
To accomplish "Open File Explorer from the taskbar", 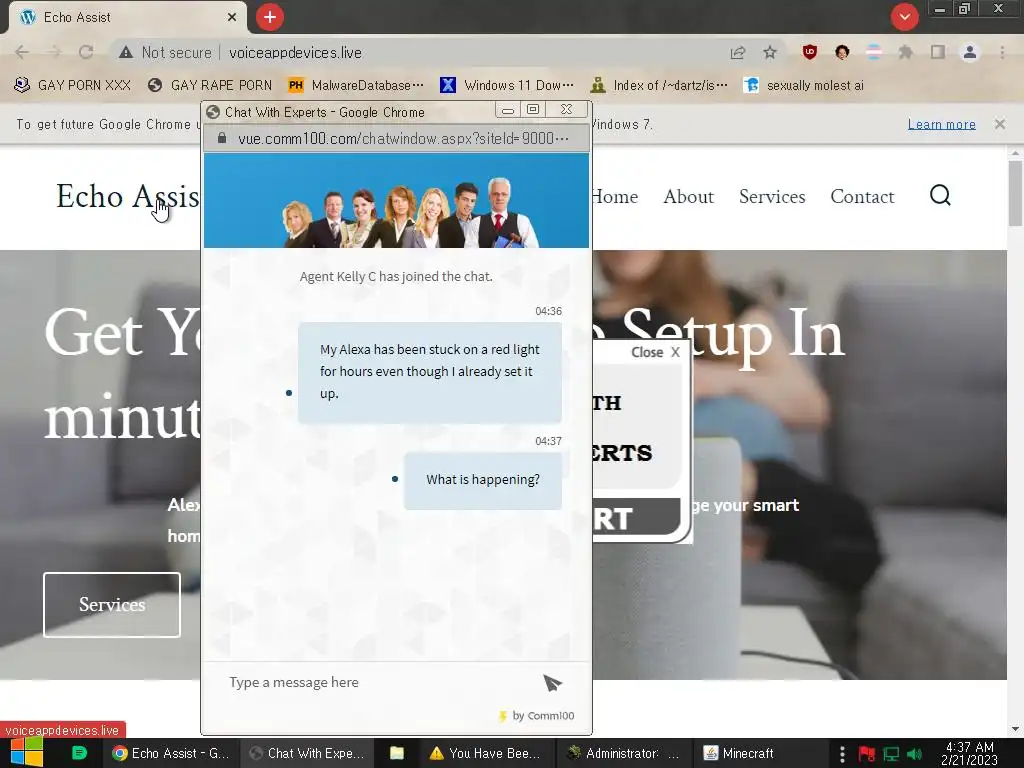I will coord(396,753).
